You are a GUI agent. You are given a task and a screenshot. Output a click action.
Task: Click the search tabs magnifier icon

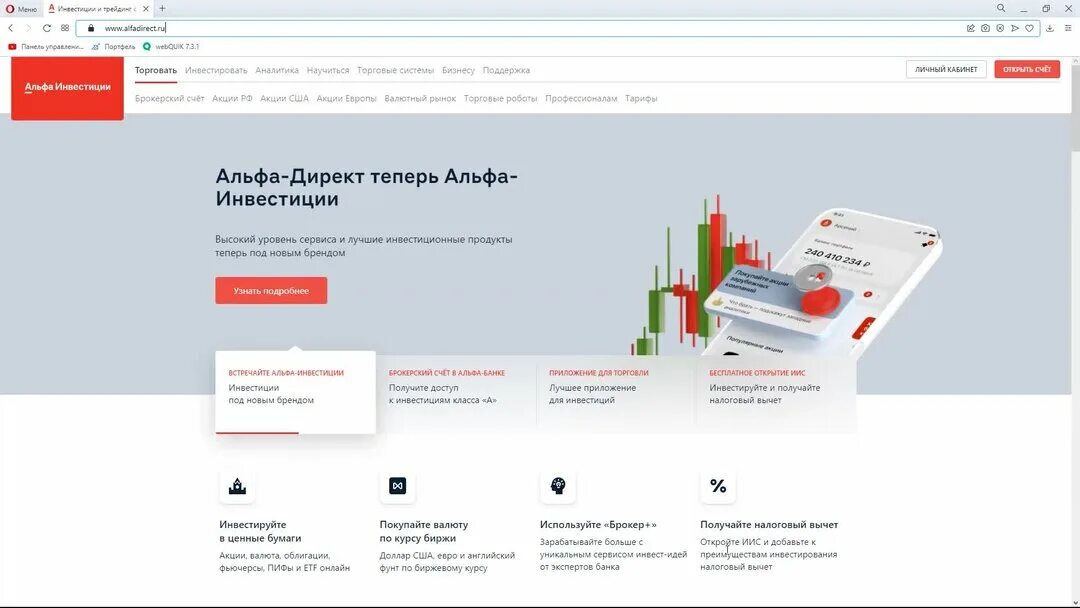[1001, 8]
